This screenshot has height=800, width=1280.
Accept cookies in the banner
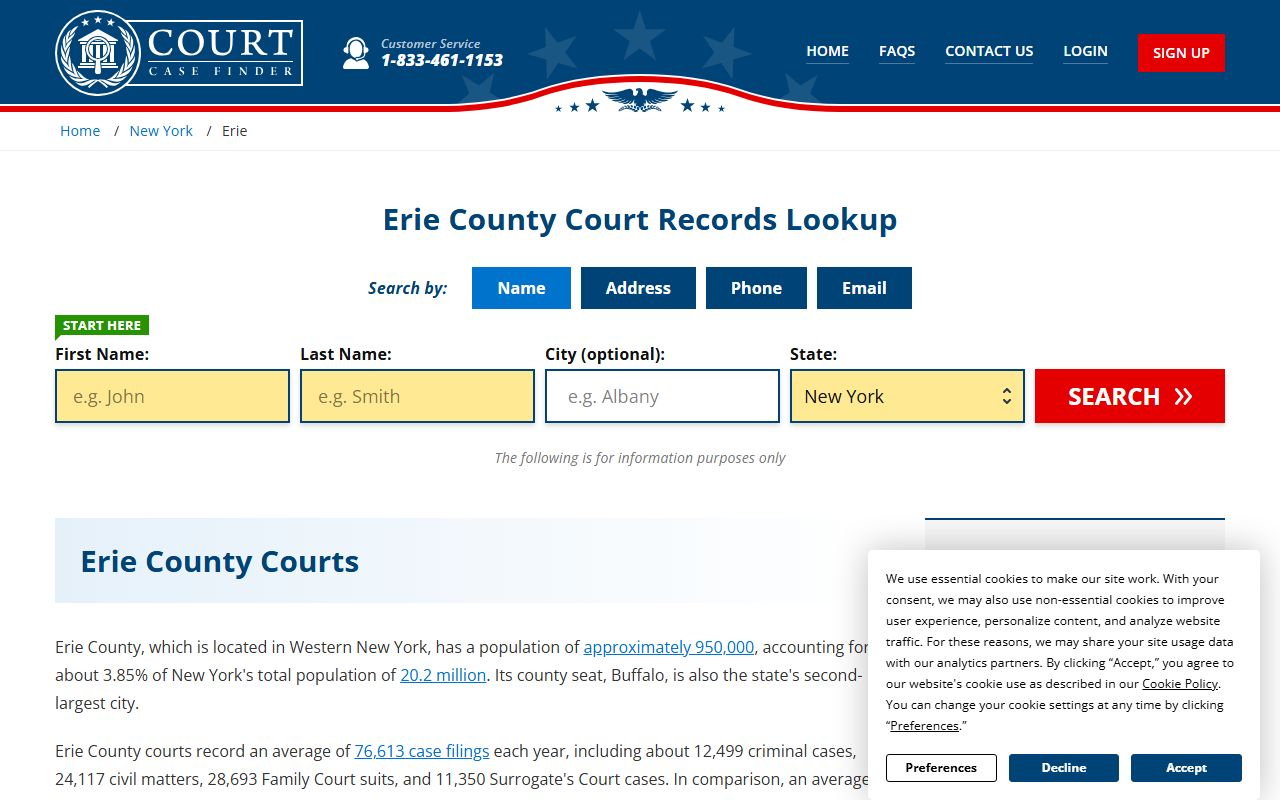coord(1186,768)
